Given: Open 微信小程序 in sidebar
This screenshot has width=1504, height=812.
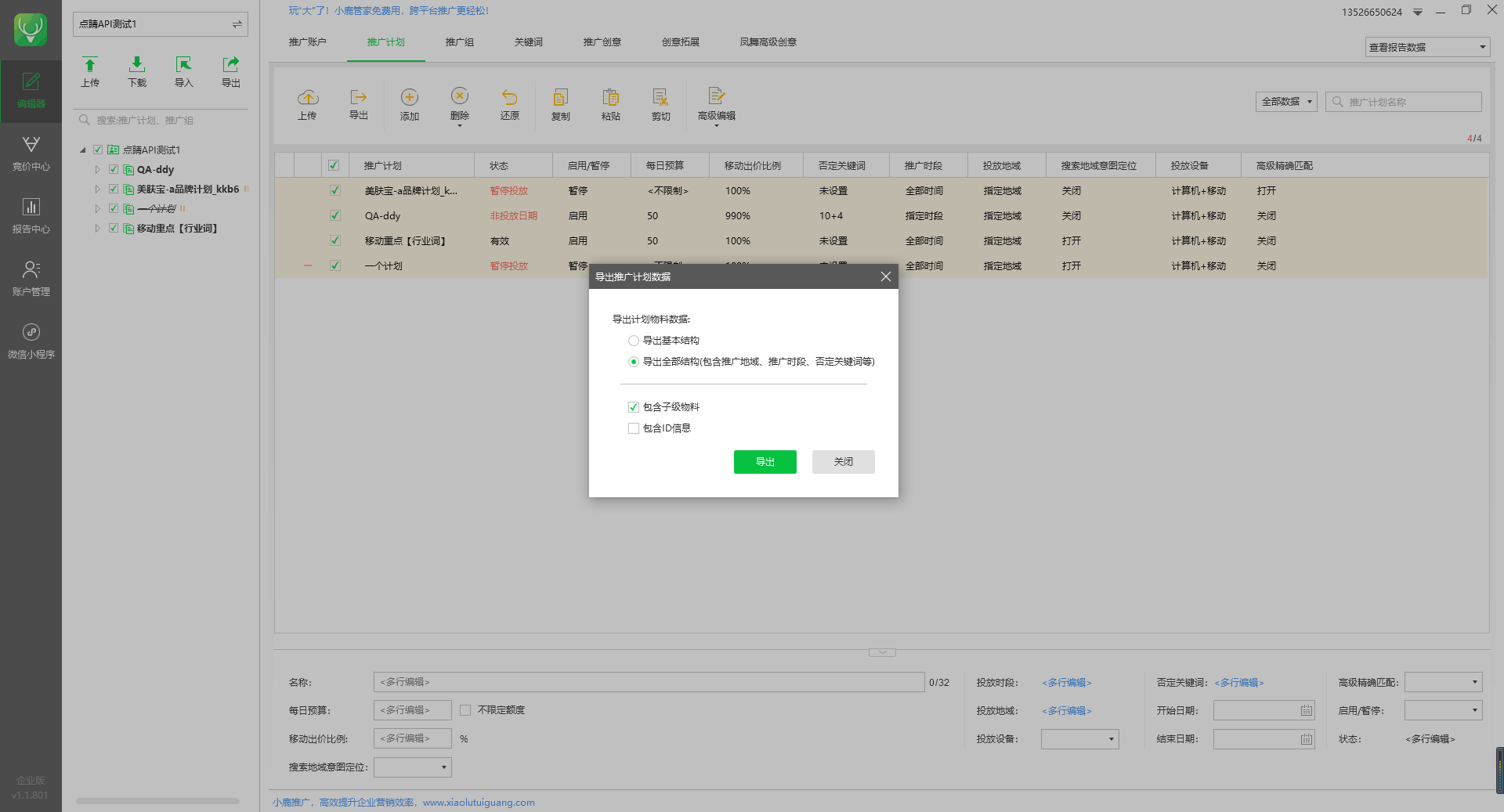Looking at the screenshot, I should click(x=31, y=341).
